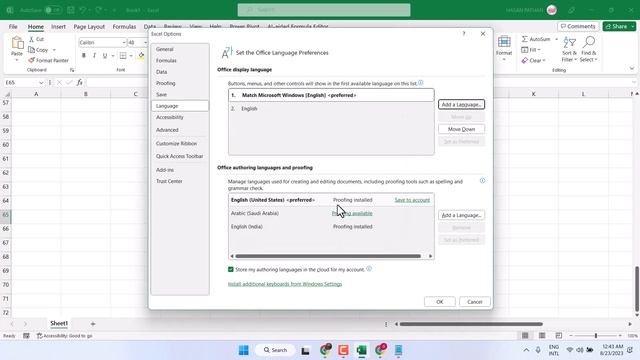Screen dimensions: 640x360
Task: Toggle the AutoSave switch
Action: pos(53,10)
